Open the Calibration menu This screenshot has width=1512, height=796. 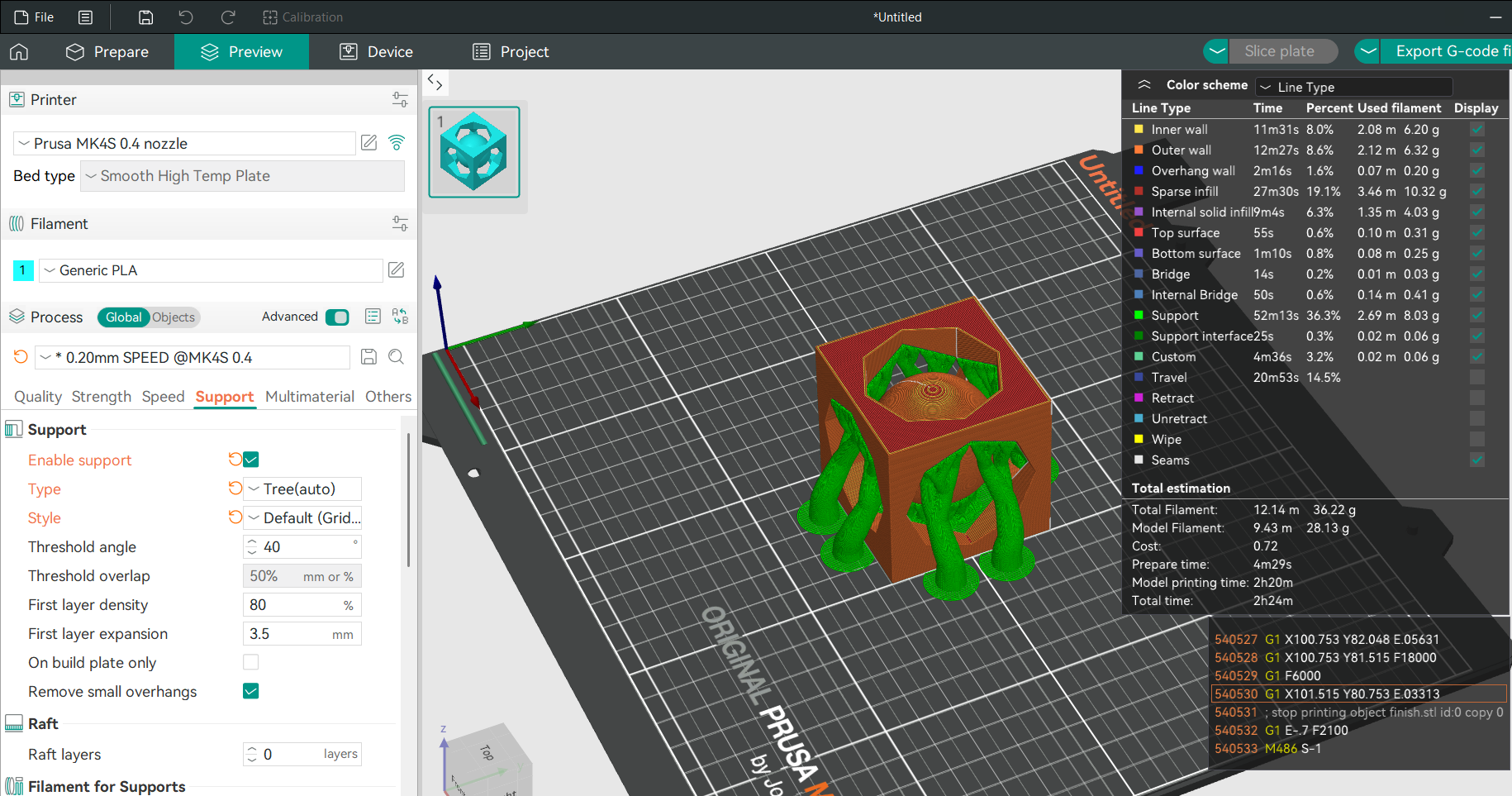pos(302,17)
